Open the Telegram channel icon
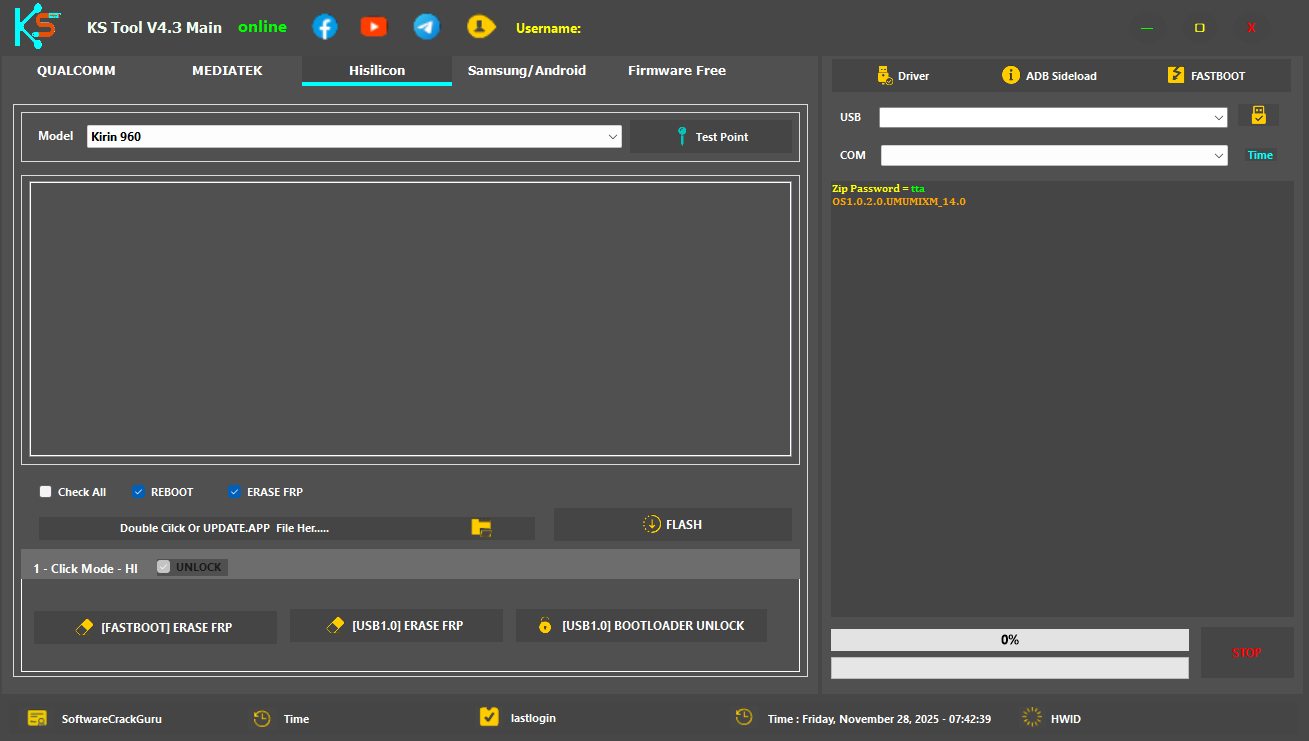Screen dimensions: 1309x741 click(426, 26)
